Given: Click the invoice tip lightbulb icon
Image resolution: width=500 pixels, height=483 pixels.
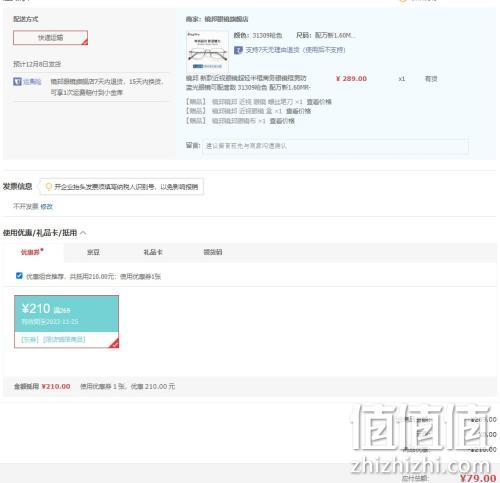Looking at the screenshot, I should (48, 187).
